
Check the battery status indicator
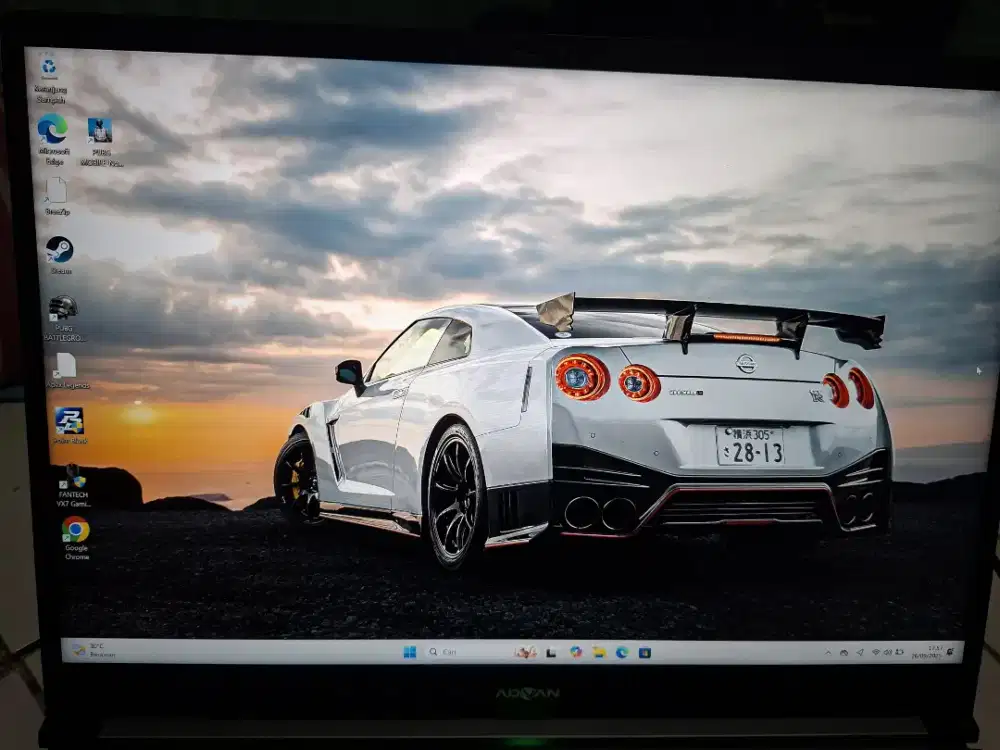(x=899, y=652)
